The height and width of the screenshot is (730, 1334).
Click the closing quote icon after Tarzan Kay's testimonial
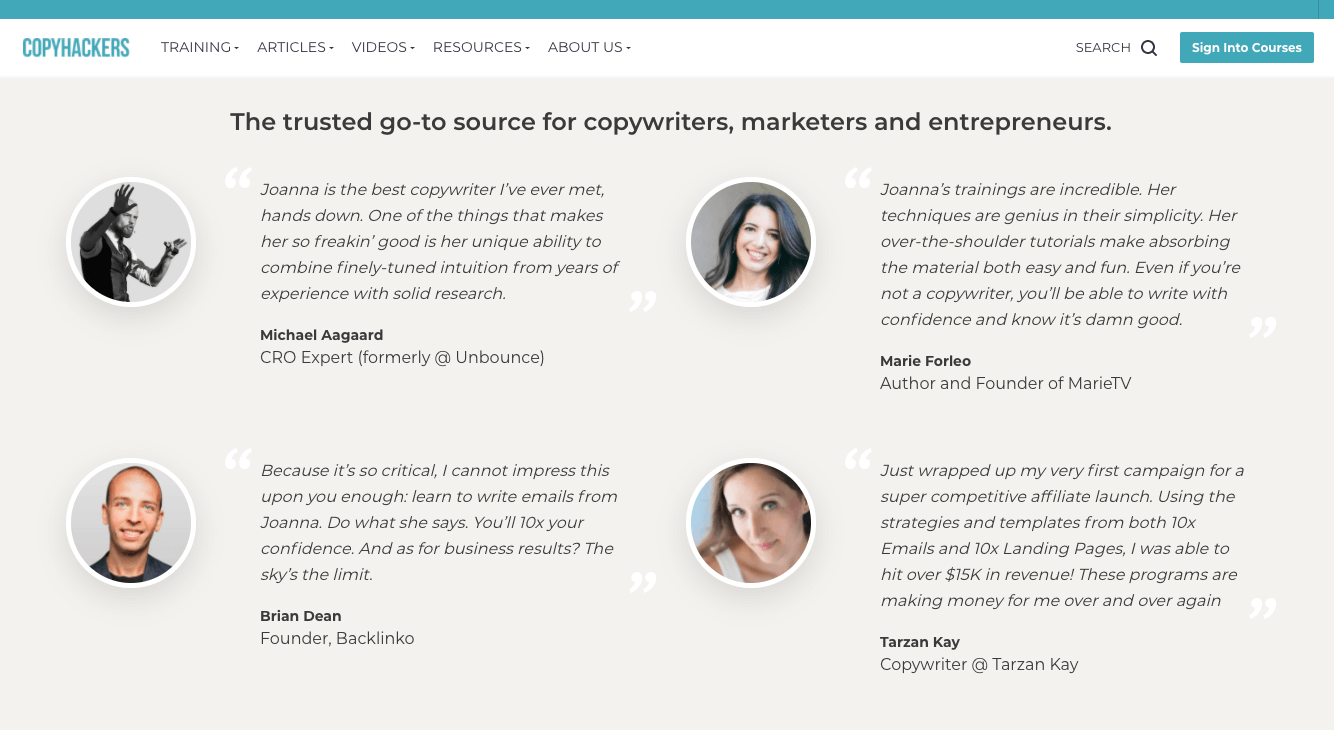tap(1262, 607)
